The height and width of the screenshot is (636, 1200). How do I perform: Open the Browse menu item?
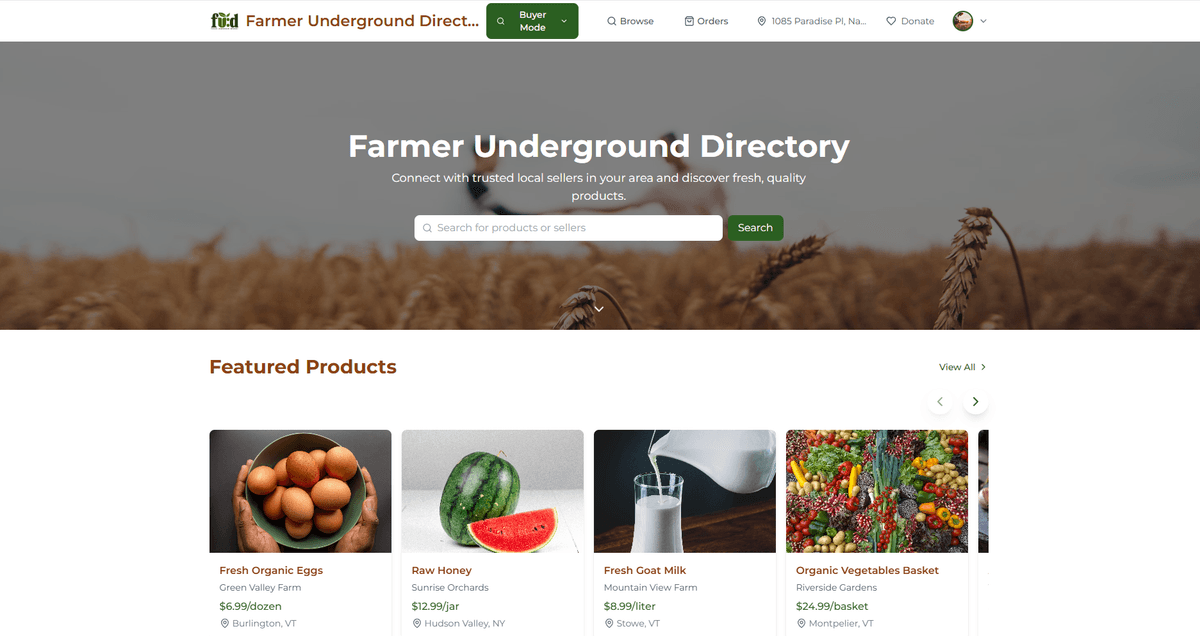click(630, 21)
